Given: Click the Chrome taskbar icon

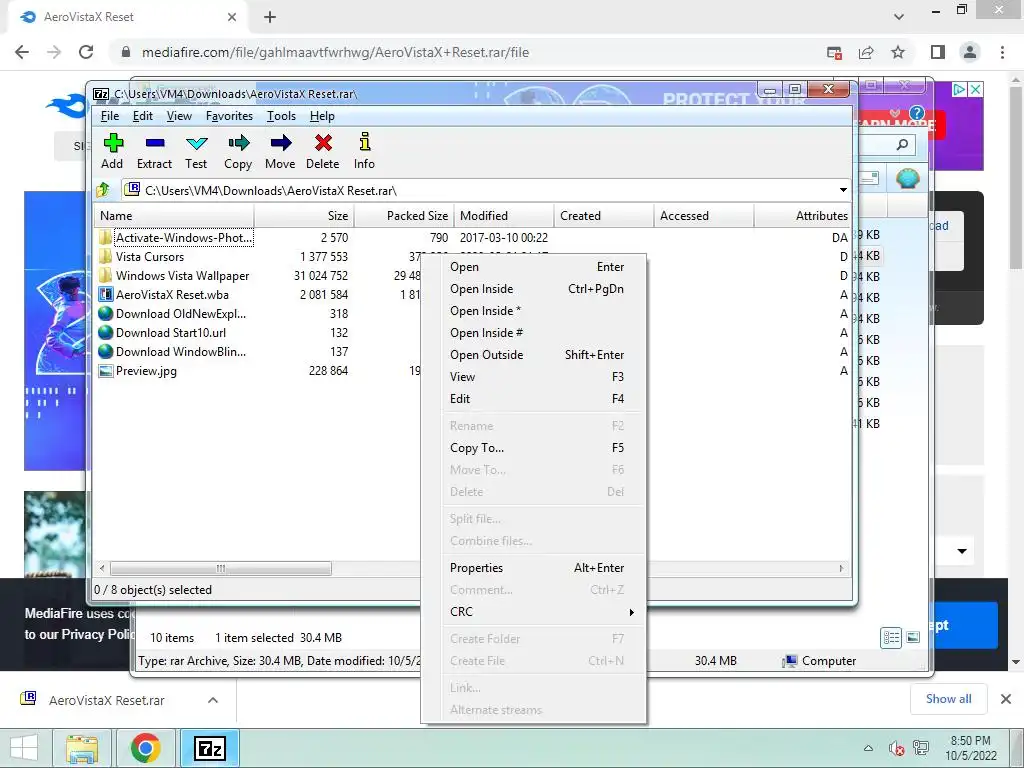Looking at the screenshot, I should click(x=146, y=748).
